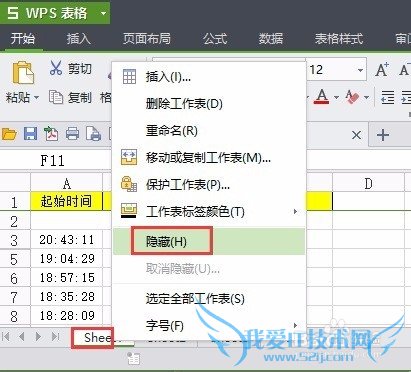Open font color dropdown arrow
411x372 pixels.
pyautogui.click(x=336, y=98)
